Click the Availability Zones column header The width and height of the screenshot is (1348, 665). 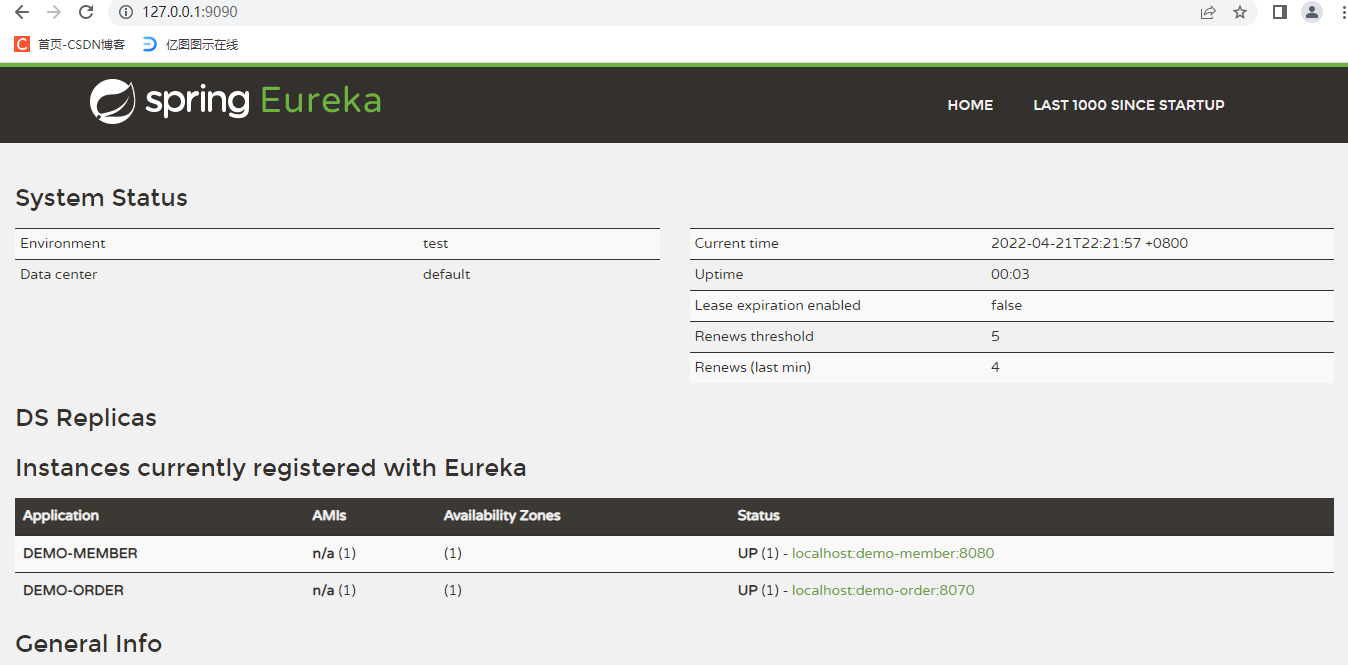502,516
